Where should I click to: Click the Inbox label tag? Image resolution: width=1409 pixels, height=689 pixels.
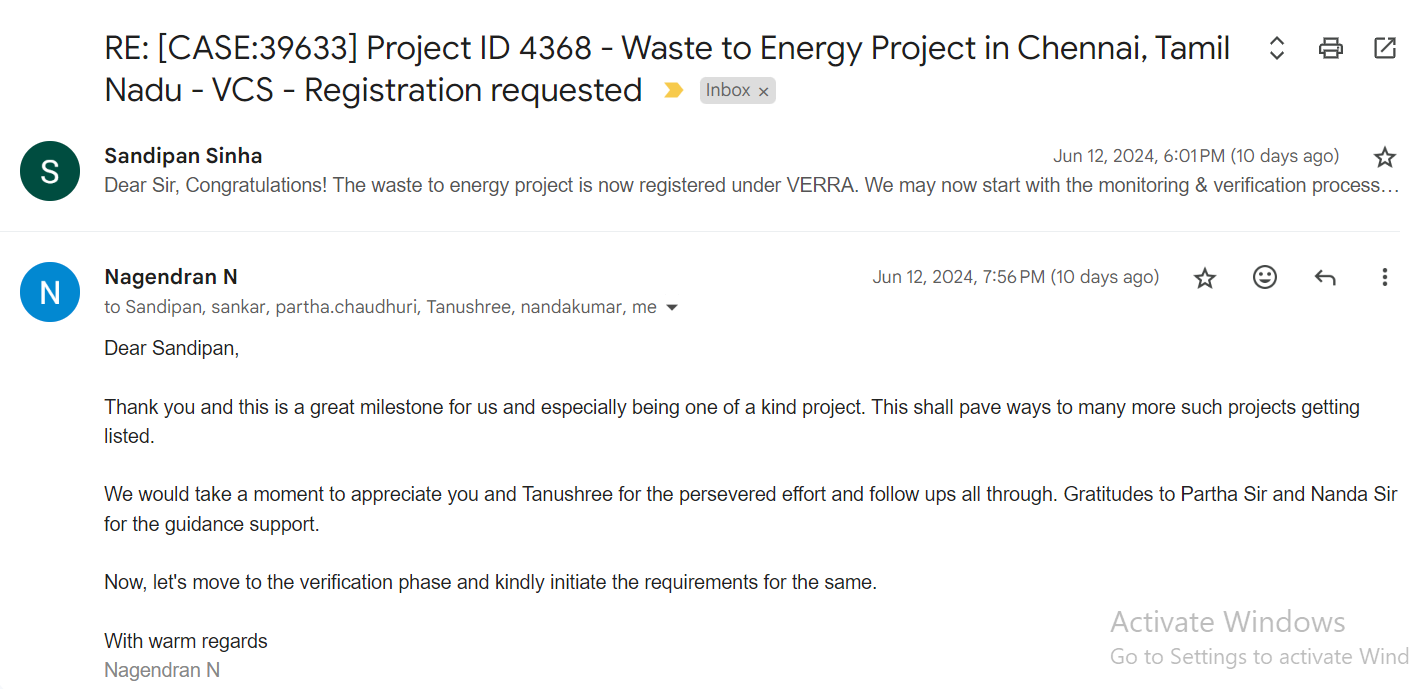727,91
